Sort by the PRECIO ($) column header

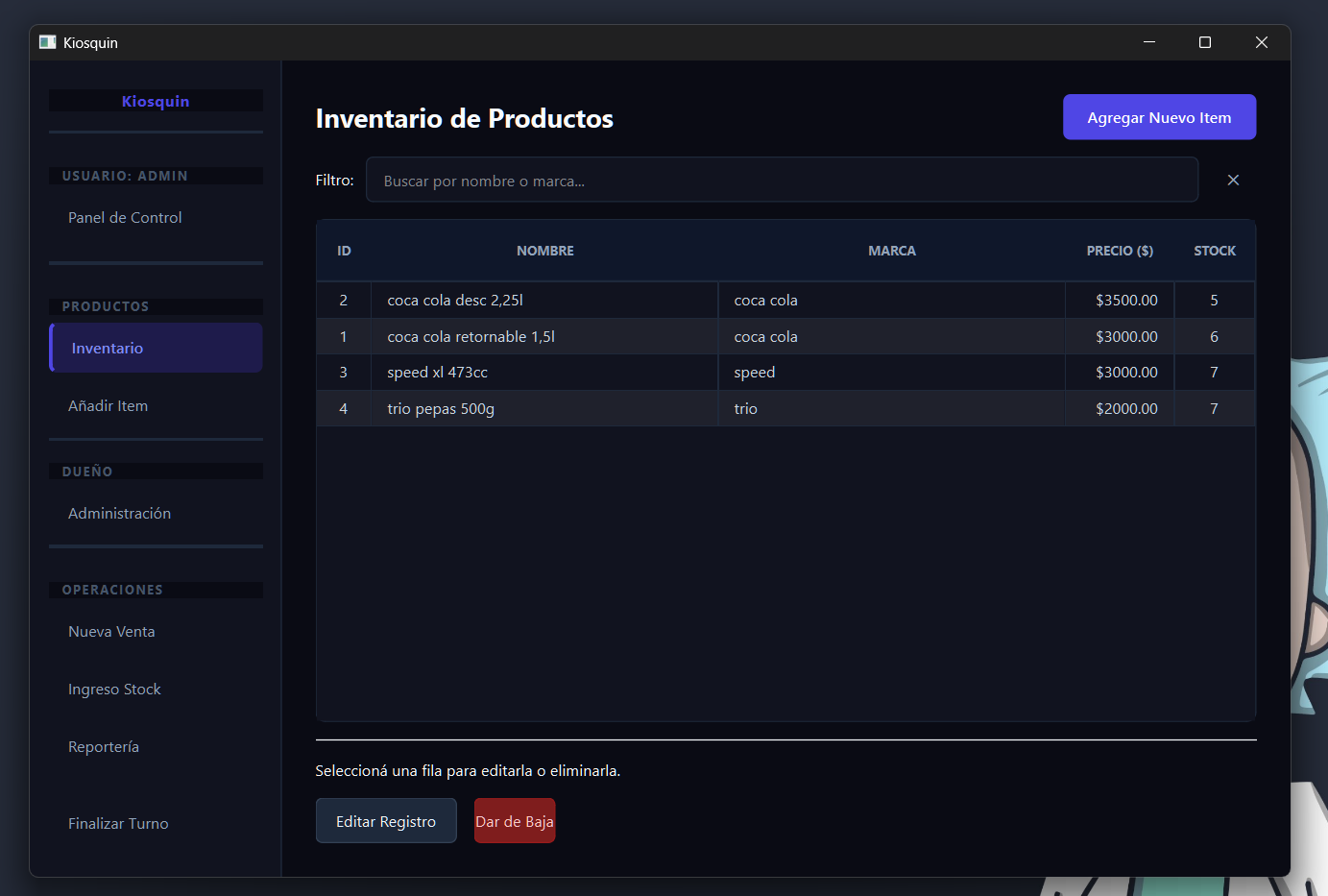point(1120,250)
